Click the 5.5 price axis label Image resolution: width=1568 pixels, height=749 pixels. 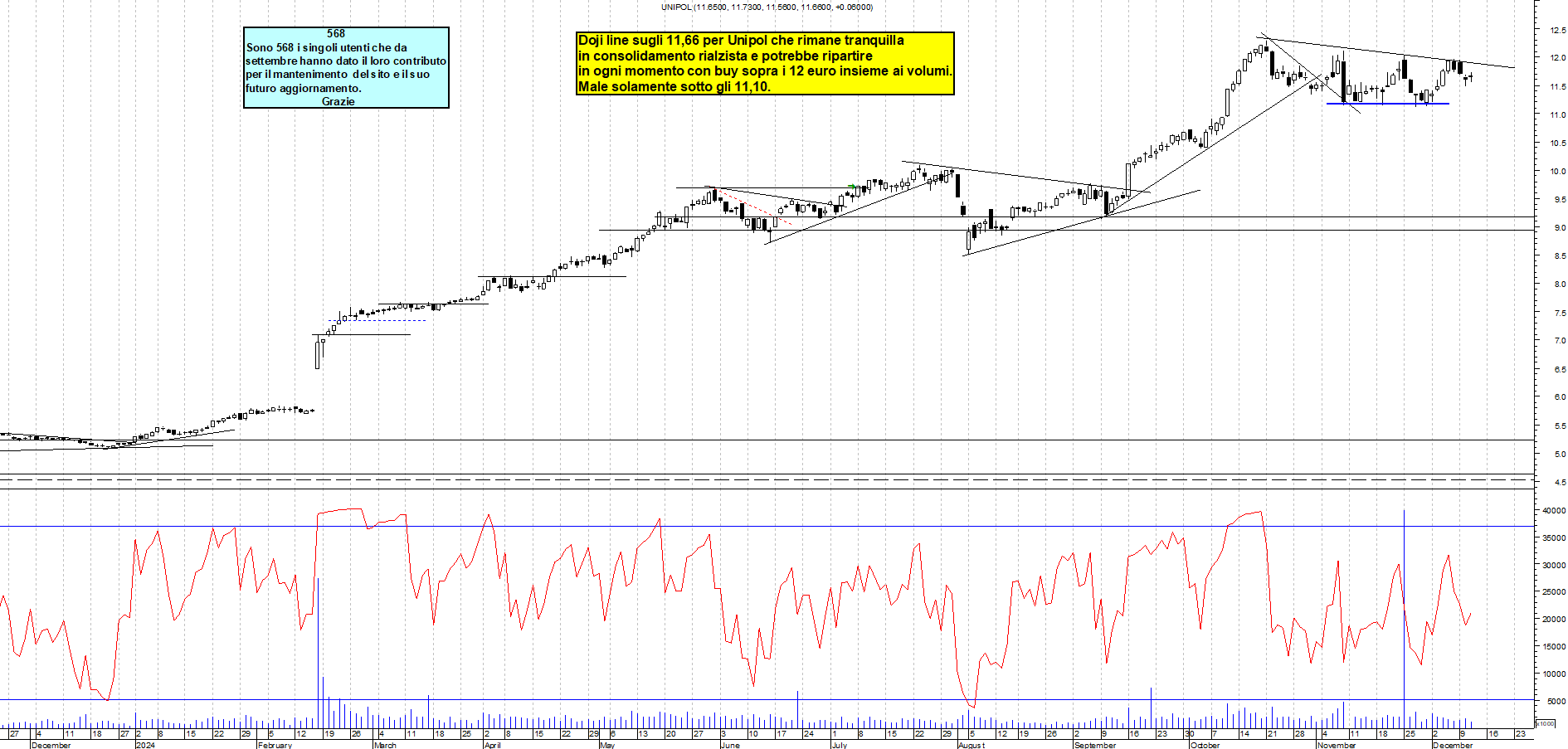click(x=1559, y=426)
